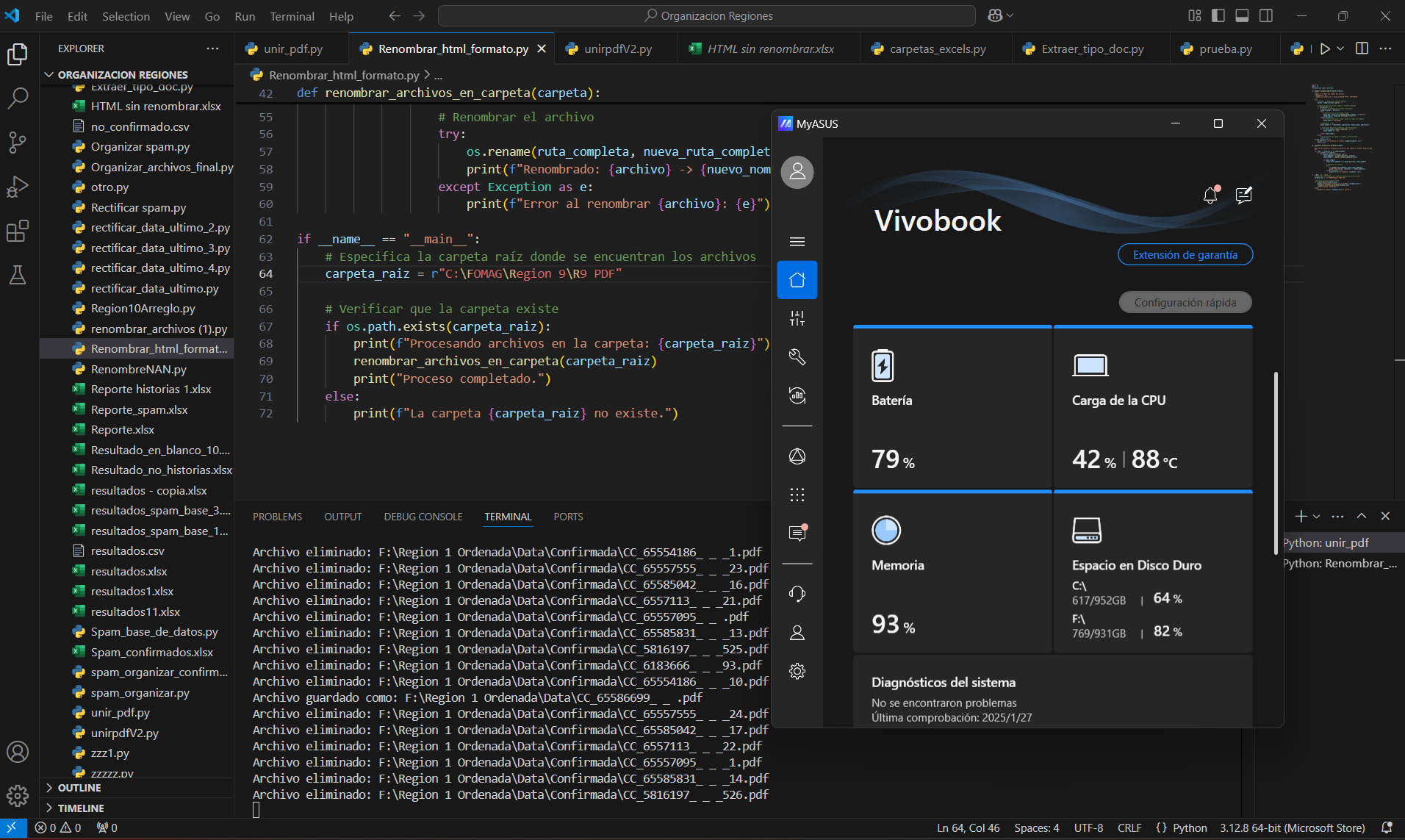Open the Run and Debug view
Image resolution: width=1405 pixels, height=840 pixels.
pos(18,187)
